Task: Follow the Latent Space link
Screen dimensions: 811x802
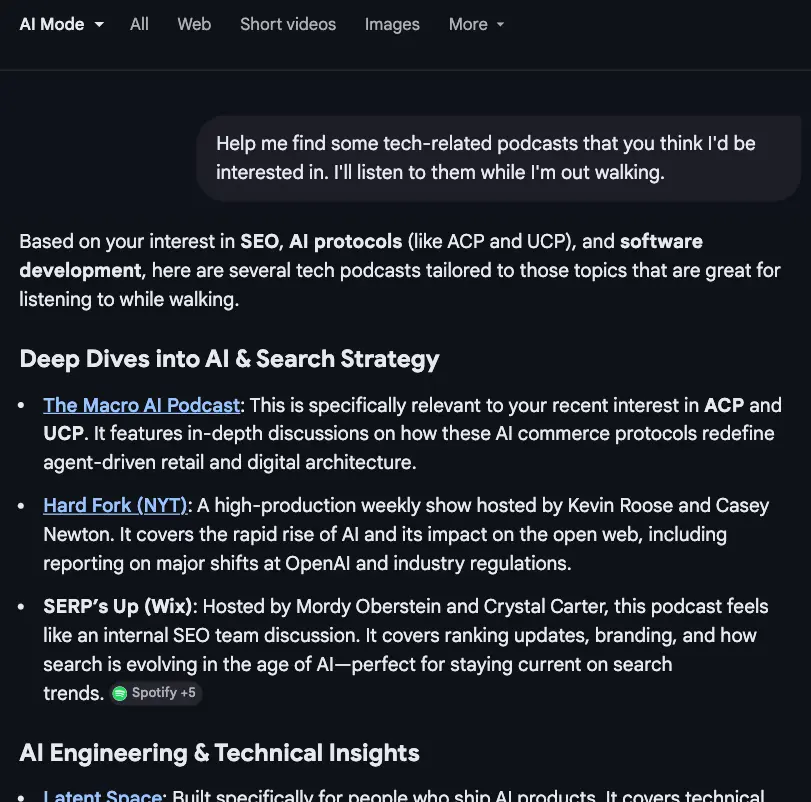Action: 103,796
